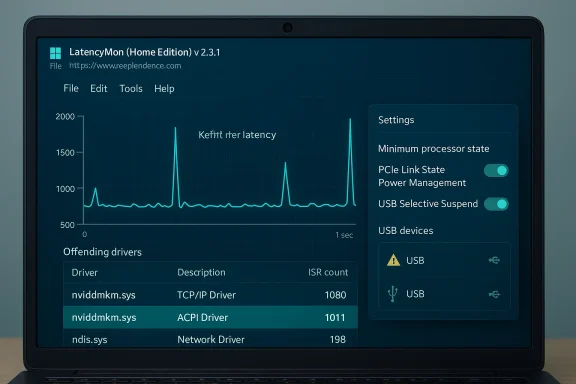The height and width of the screenshot is (384, 576).
Task: Click the USB trident symbol icon
Action: point(393,294)
